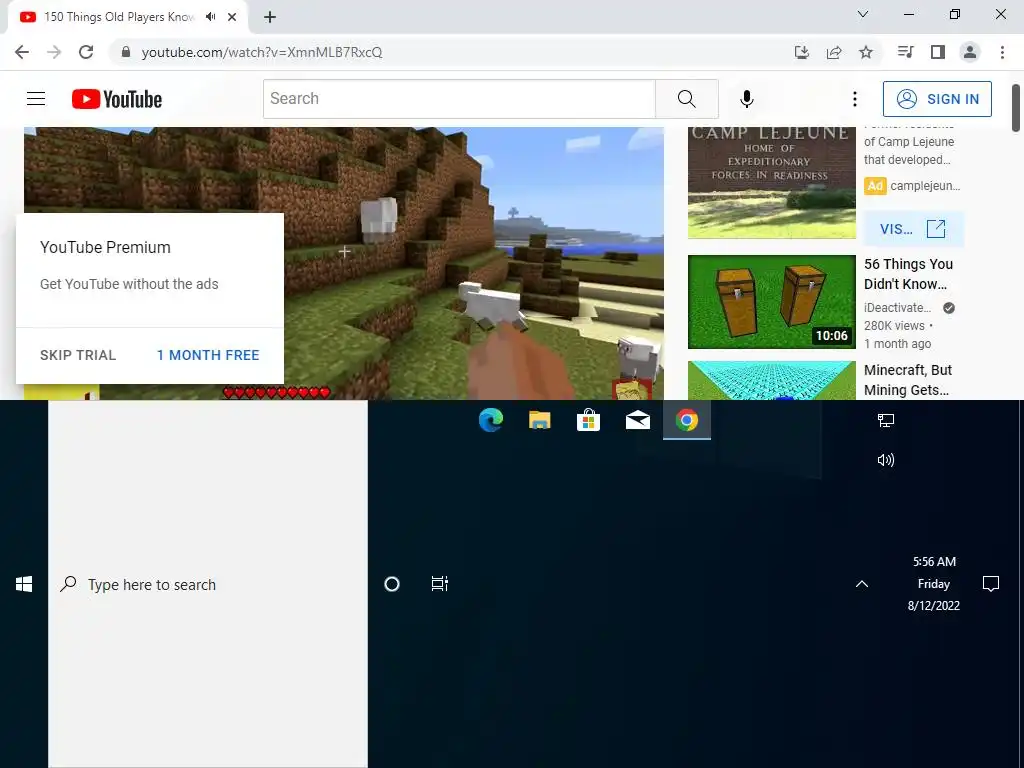Open Mail app from taskbar
This screenshot has height=768, width=1024.
(638, 420)
